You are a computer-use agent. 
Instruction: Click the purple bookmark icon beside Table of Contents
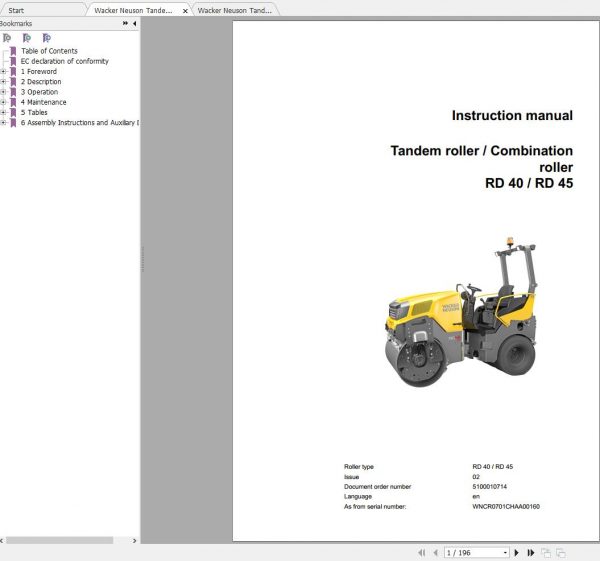13,51
